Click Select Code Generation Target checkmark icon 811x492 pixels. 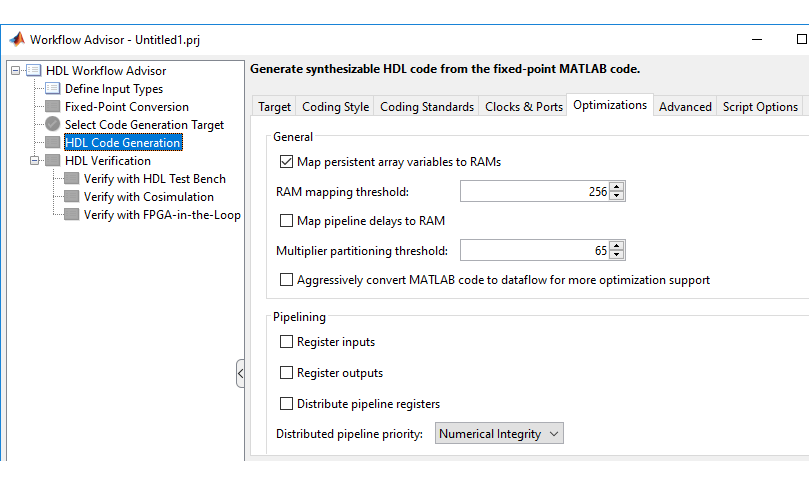point(53,125)
